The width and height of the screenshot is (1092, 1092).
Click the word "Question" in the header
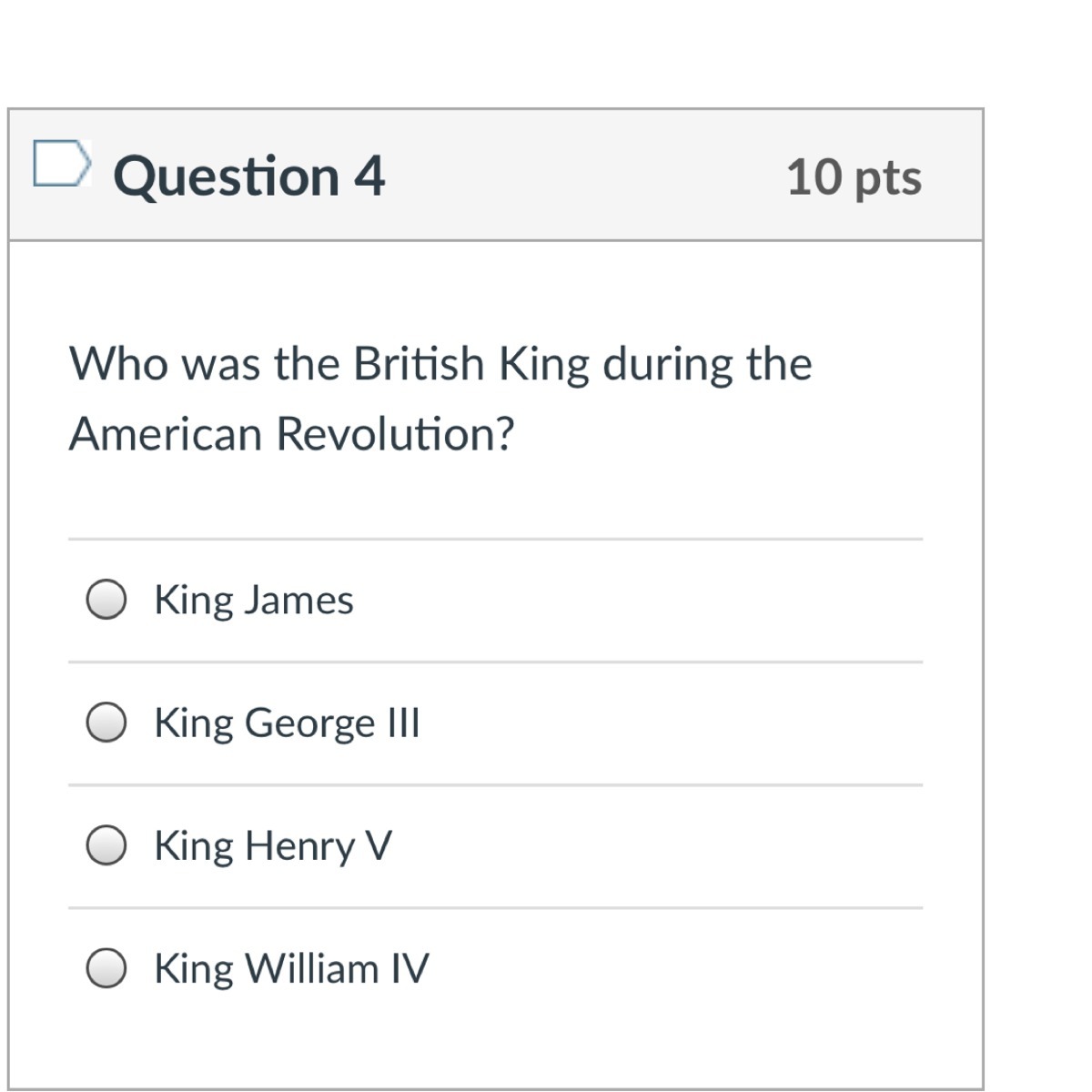227,176
